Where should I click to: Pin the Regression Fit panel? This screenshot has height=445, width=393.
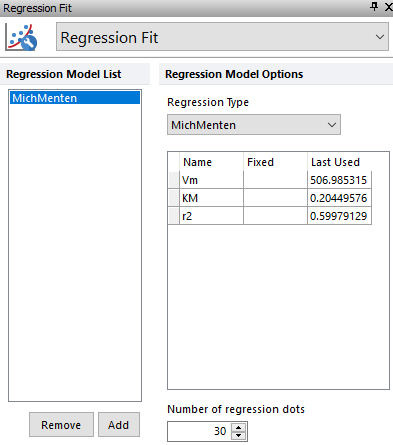[x=374, y=6]
